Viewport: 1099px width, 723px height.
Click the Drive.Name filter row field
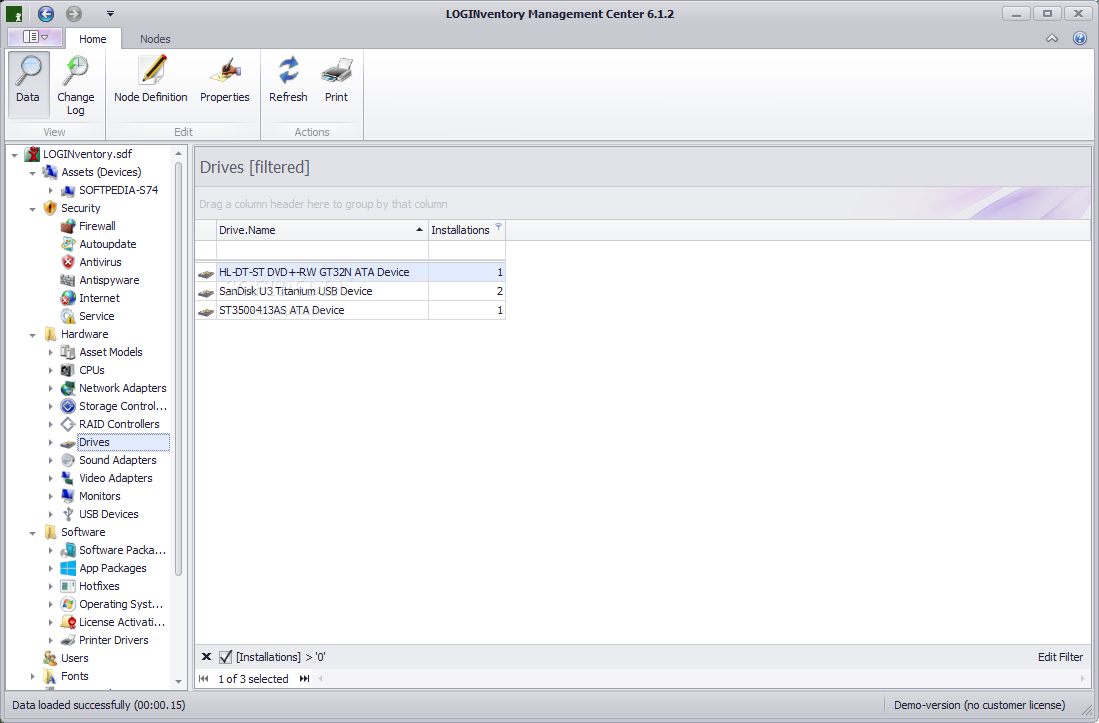coord(322,250)
